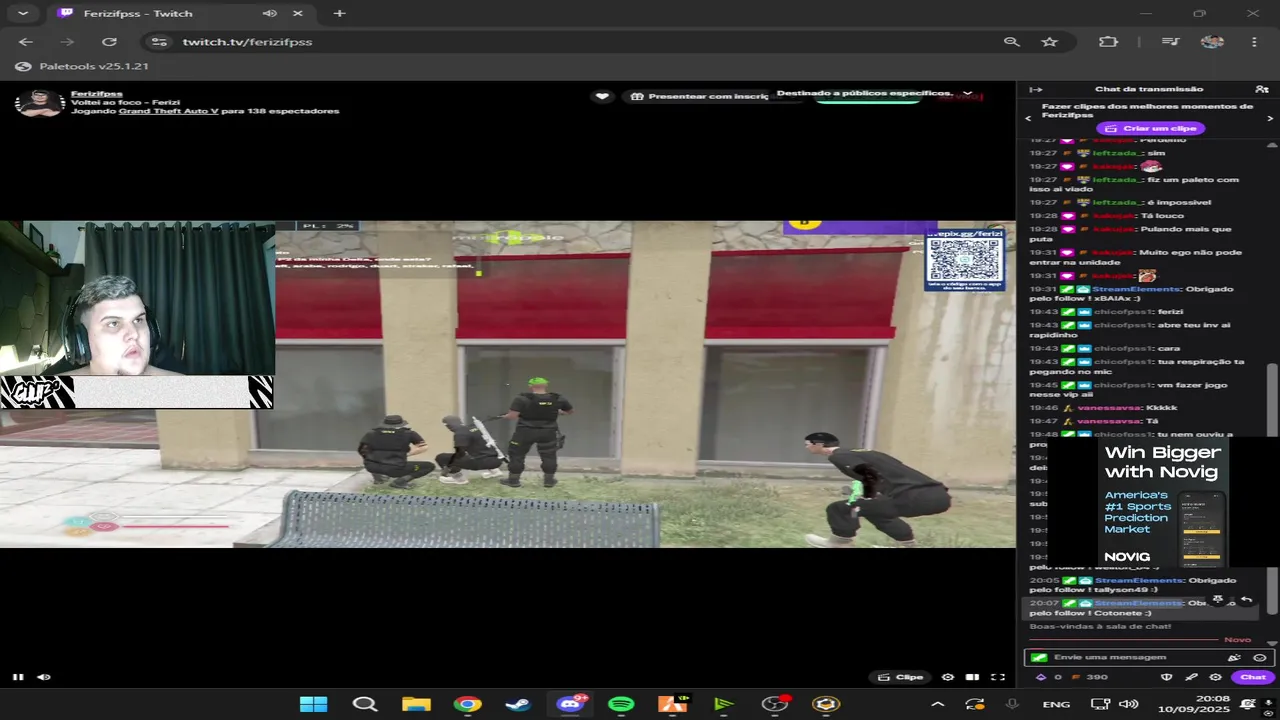The height and width of the screenshot is (720, 1280).
Task: Expand the Destinado a públicos específicos notice
Action: point(967,93)
